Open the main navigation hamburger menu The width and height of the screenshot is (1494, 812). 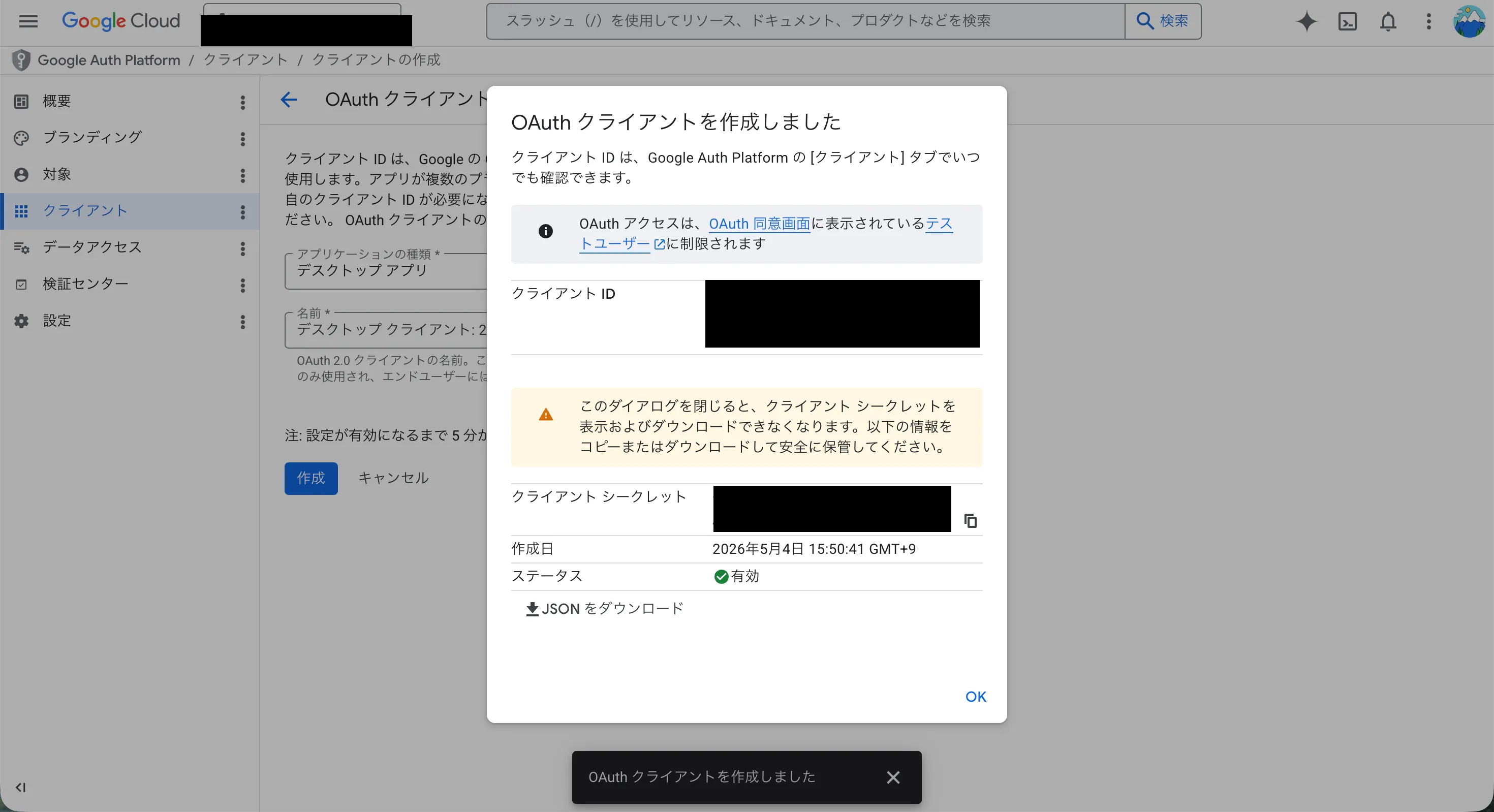click(28, 21)
